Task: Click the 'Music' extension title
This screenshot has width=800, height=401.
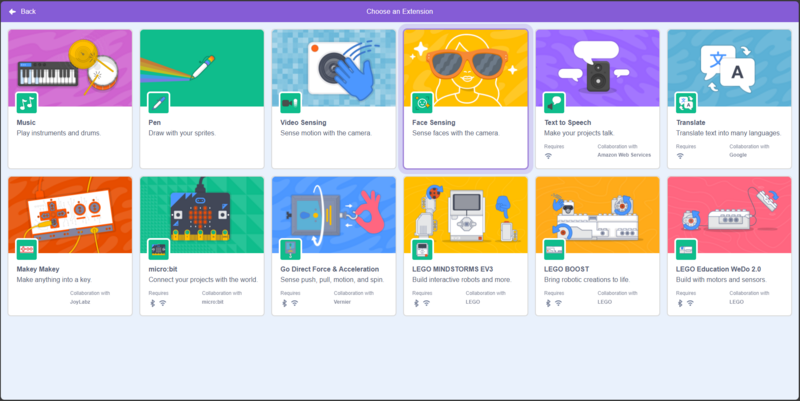Action: point(26,122)
